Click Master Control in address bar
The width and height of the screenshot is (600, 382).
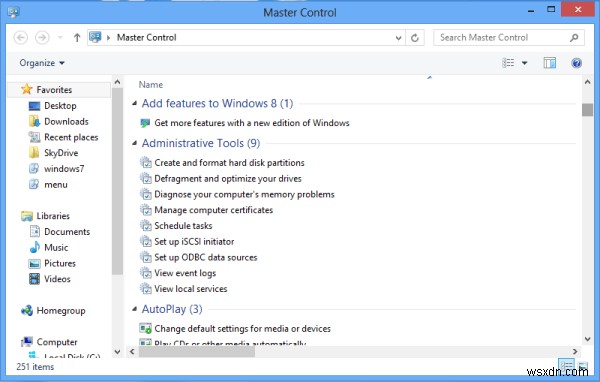pyautogui.click(x=147, y=38)
